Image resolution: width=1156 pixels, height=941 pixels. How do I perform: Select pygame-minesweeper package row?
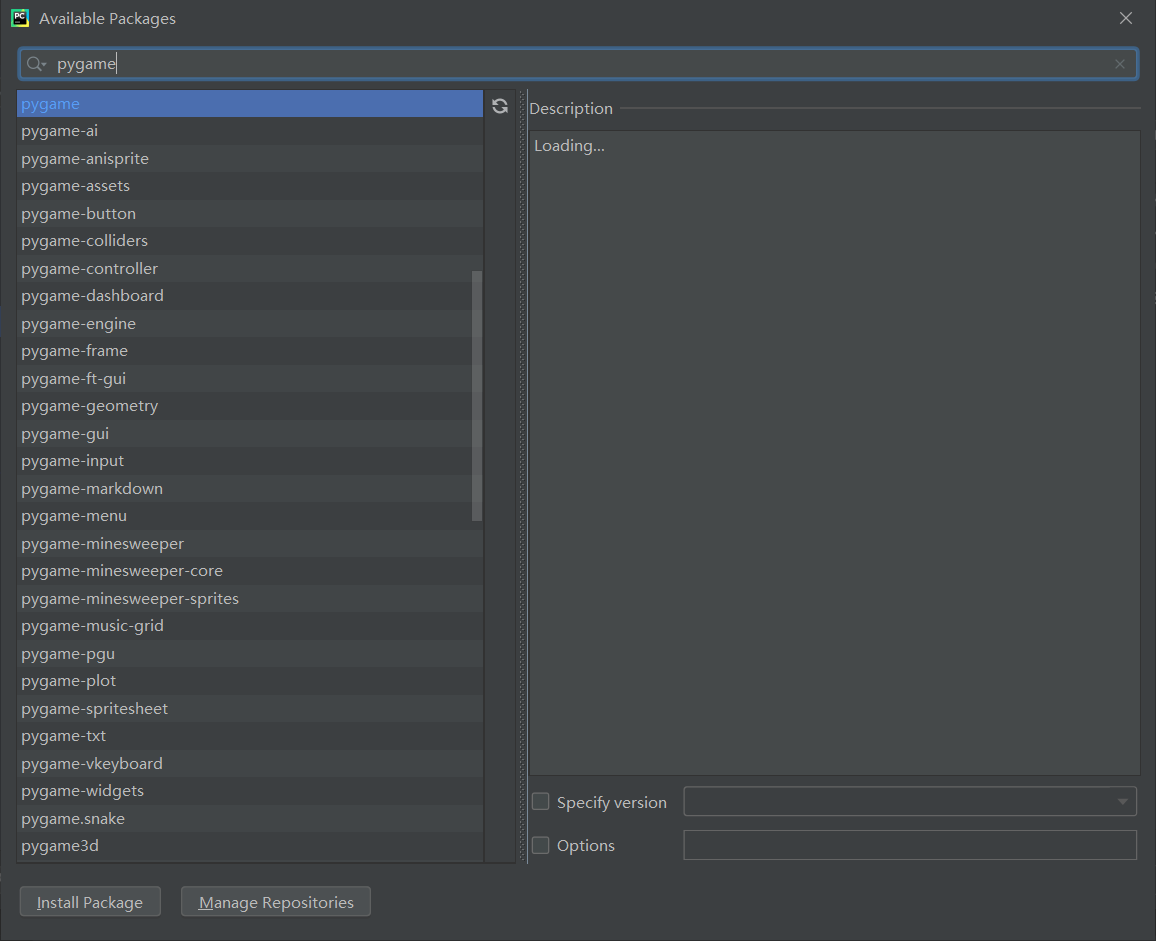250,544
